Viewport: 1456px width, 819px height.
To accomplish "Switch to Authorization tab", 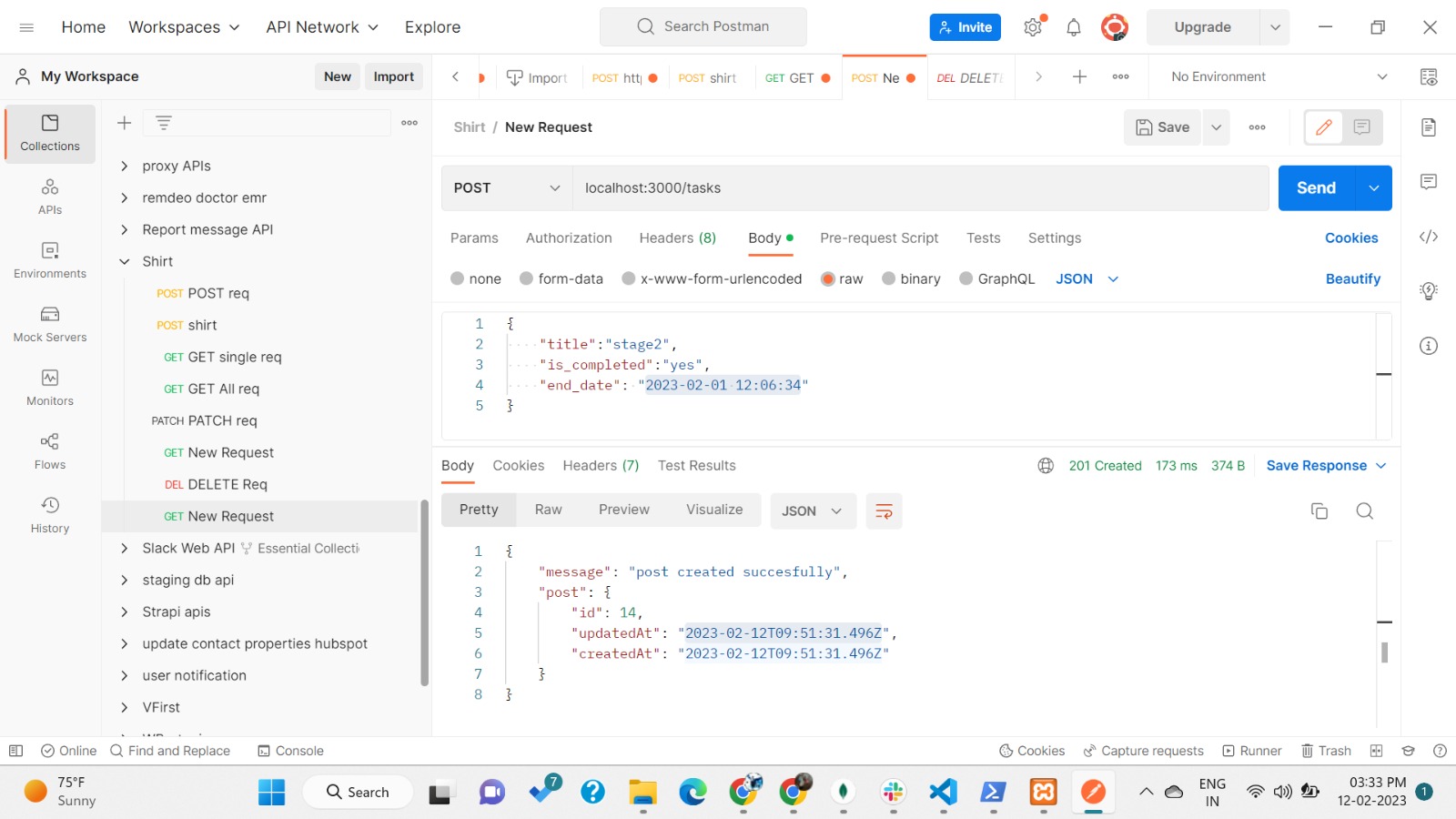I will coord(569,238).
